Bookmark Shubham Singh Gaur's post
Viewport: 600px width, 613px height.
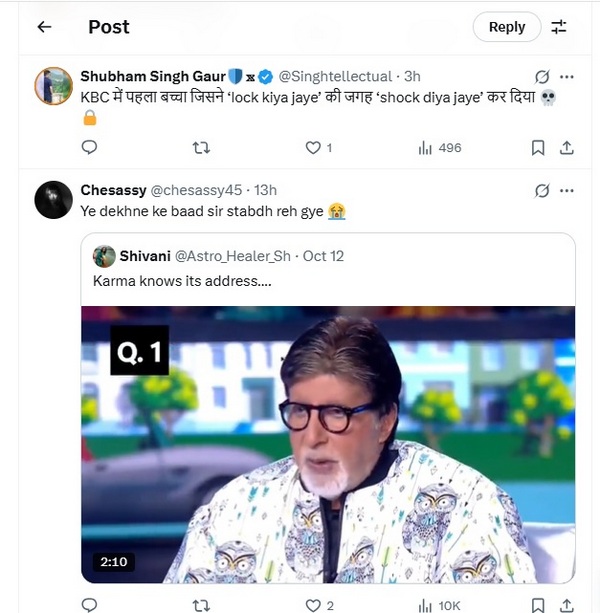(538, 147)
